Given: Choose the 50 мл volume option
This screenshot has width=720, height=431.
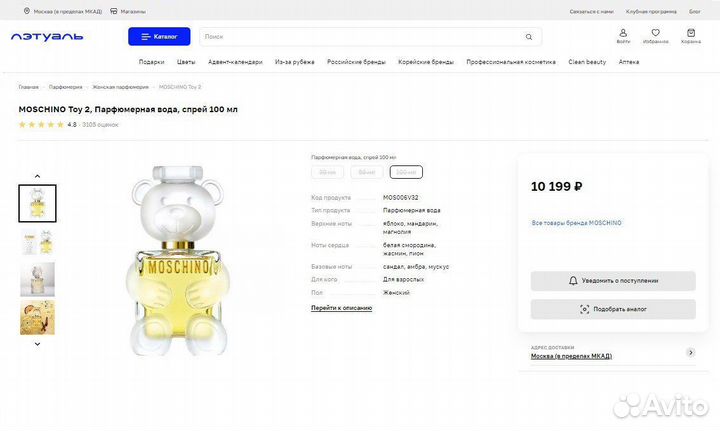Looking at the screenshot, I should pyautogui.click(x=366, y=172).
